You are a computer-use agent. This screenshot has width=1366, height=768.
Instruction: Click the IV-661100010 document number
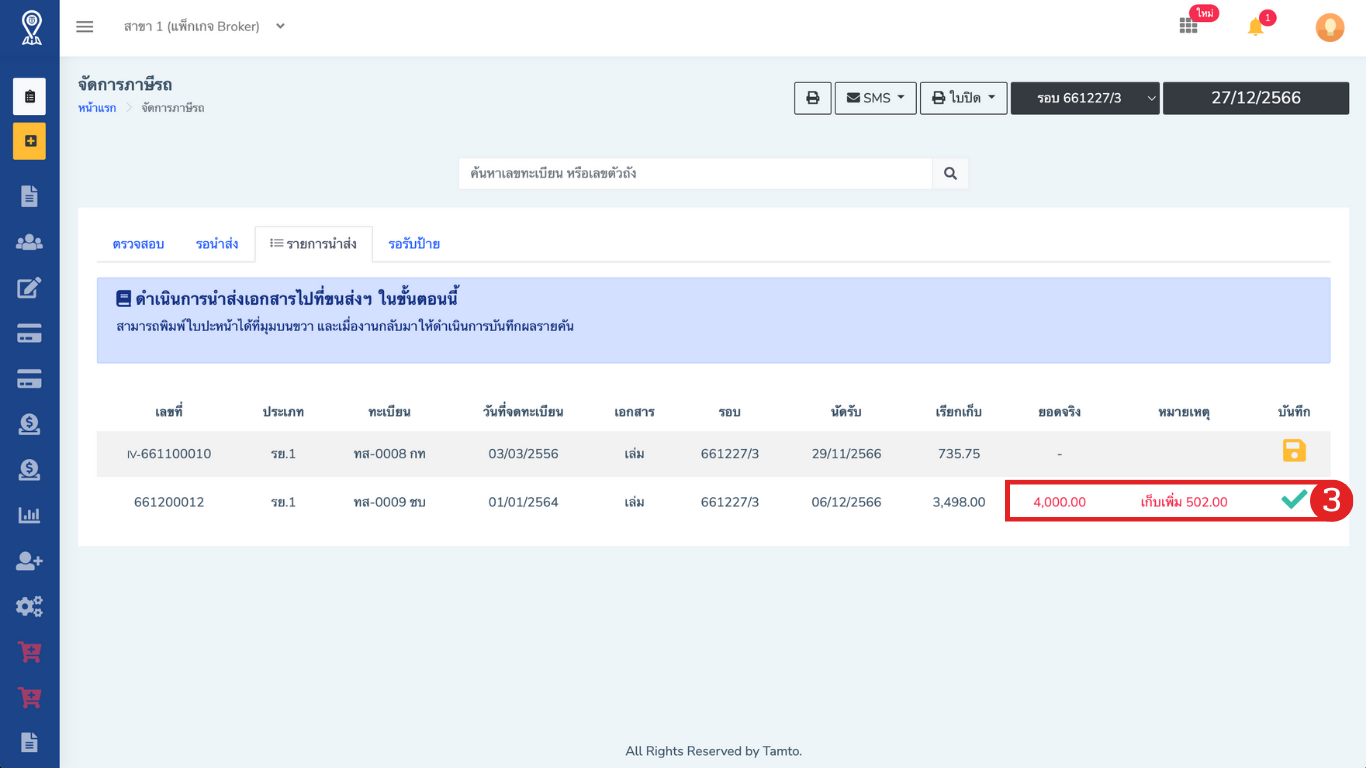click(169, 454)
